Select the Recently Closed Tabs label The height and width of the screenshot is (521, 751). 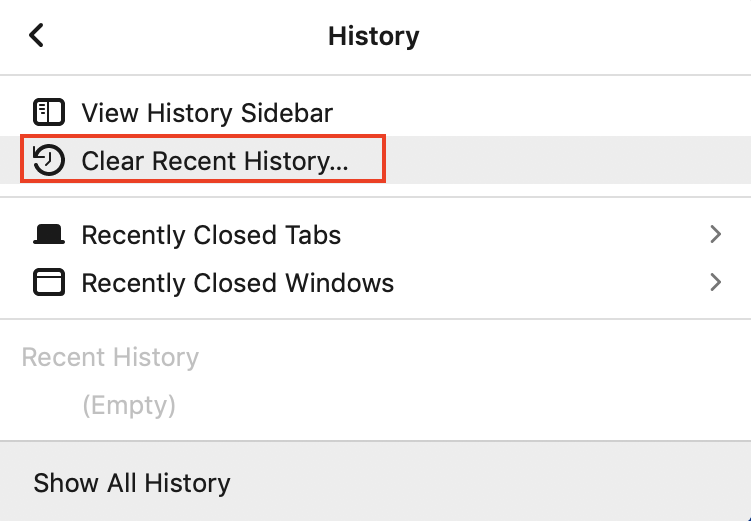(x=211, y=235)
